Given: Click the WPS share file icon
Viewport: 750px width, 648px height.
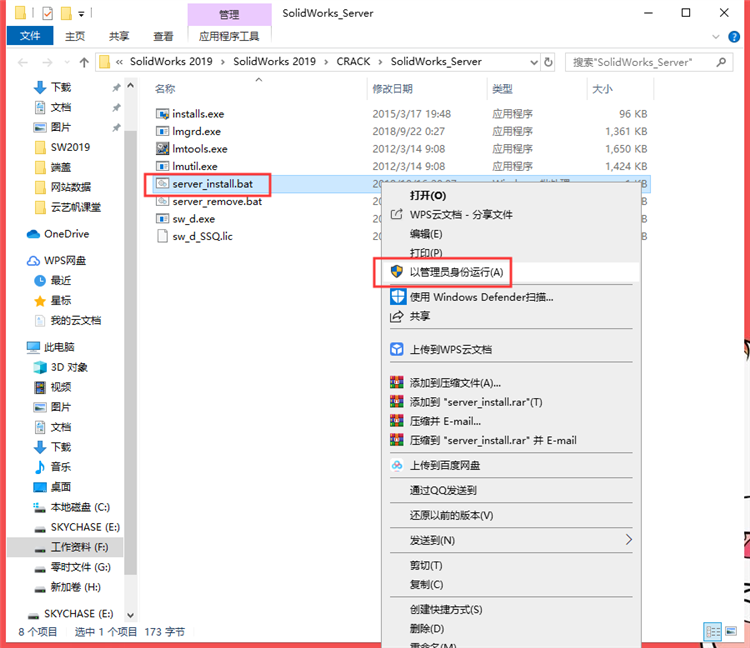Looking at the screenshot, I should [397, 214].
